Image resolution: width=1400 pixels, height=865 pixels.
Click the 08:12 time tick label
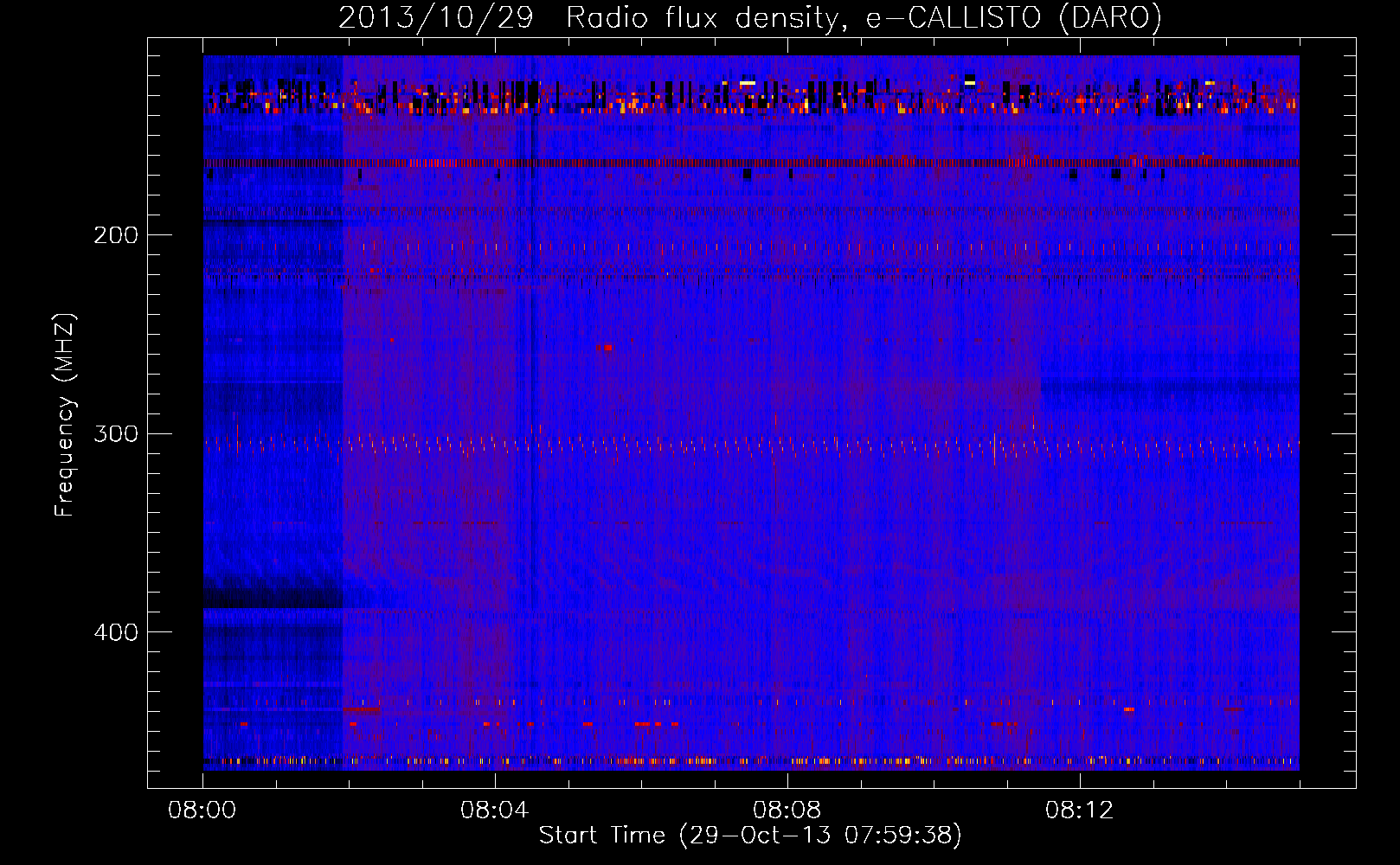(x=1080, y=811)
